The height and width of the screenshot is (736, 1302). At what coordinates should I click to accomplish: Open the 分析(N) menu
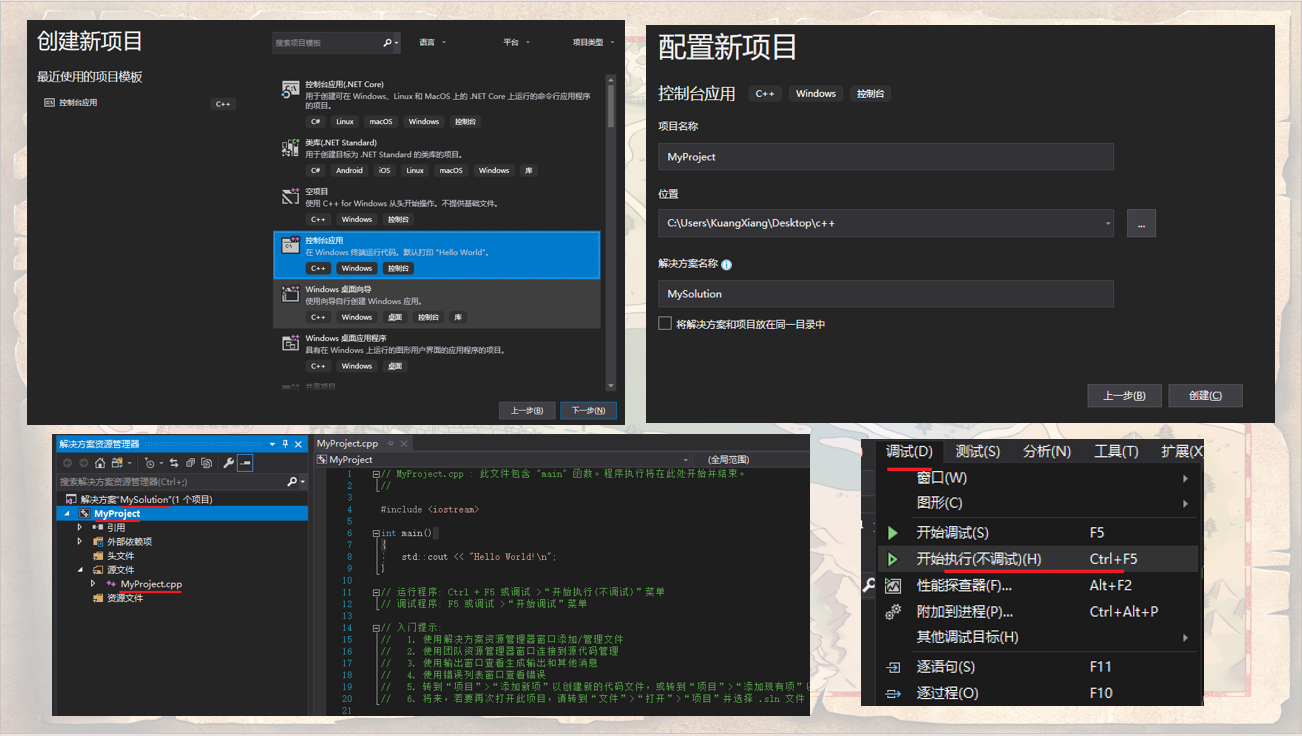tap(1047, 452)
